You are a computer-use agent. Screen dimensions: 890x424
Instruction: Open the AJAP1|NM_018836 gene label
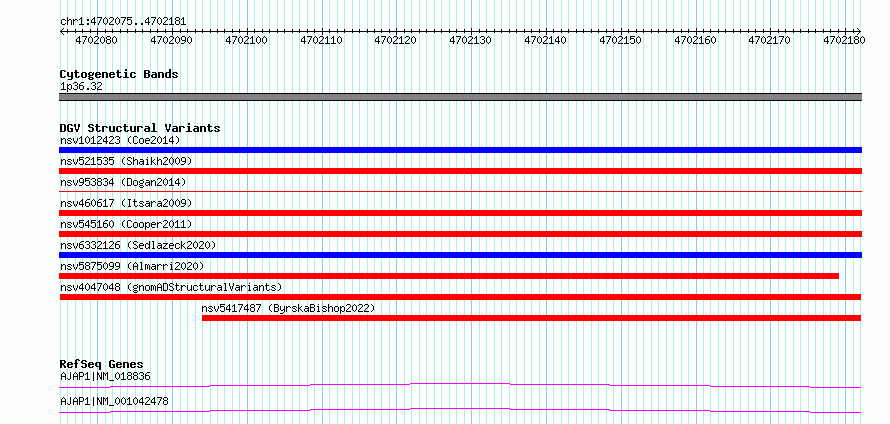click(106, 376)
